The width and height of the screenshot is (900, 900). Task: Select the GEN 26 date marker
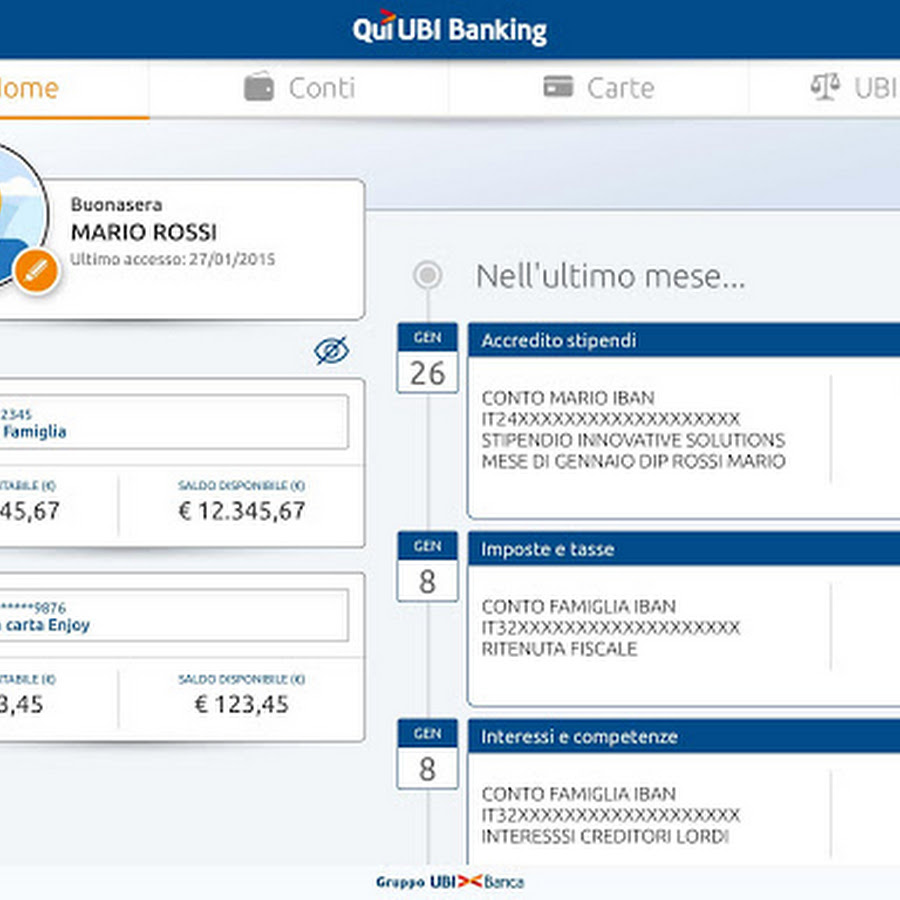428,358
